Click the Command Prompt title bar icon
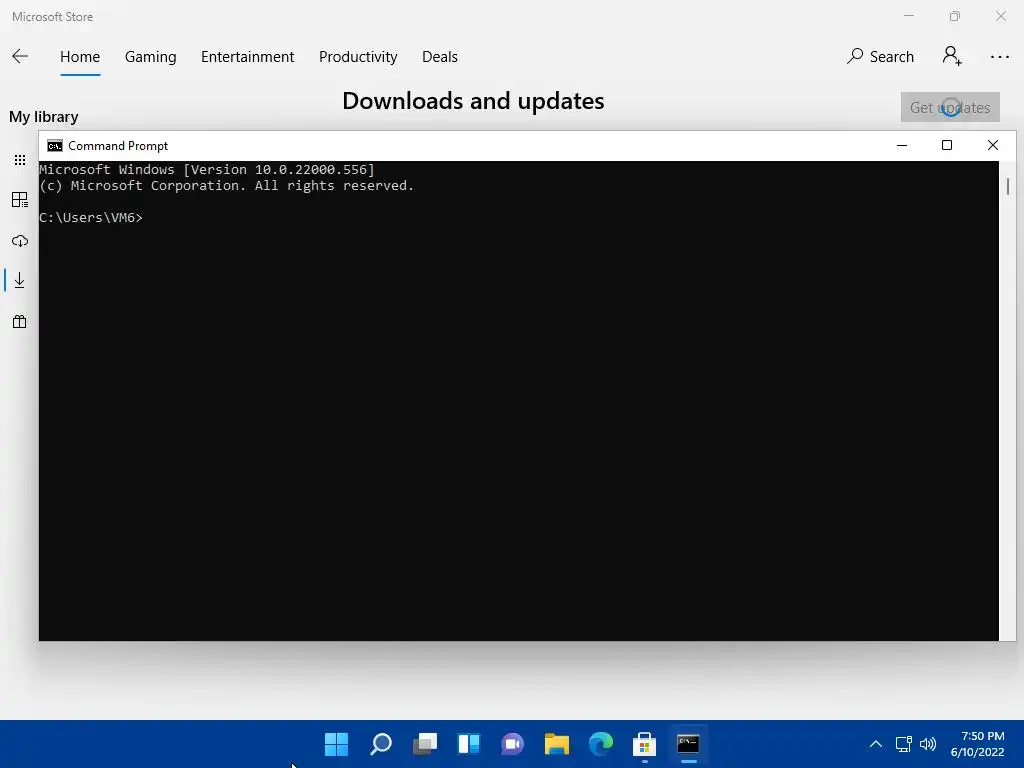Viewport: 1024px width, 768px height. 55,146
